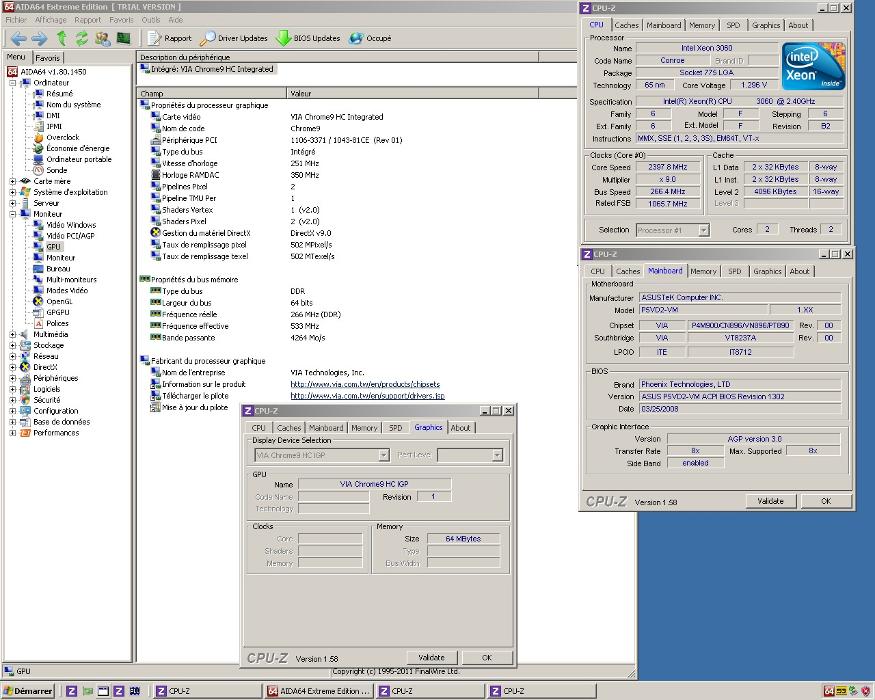Screen dimensions: 875x700
Task: Click the Back arrow in AIDA64 toolbar
Action: (18, 39)
